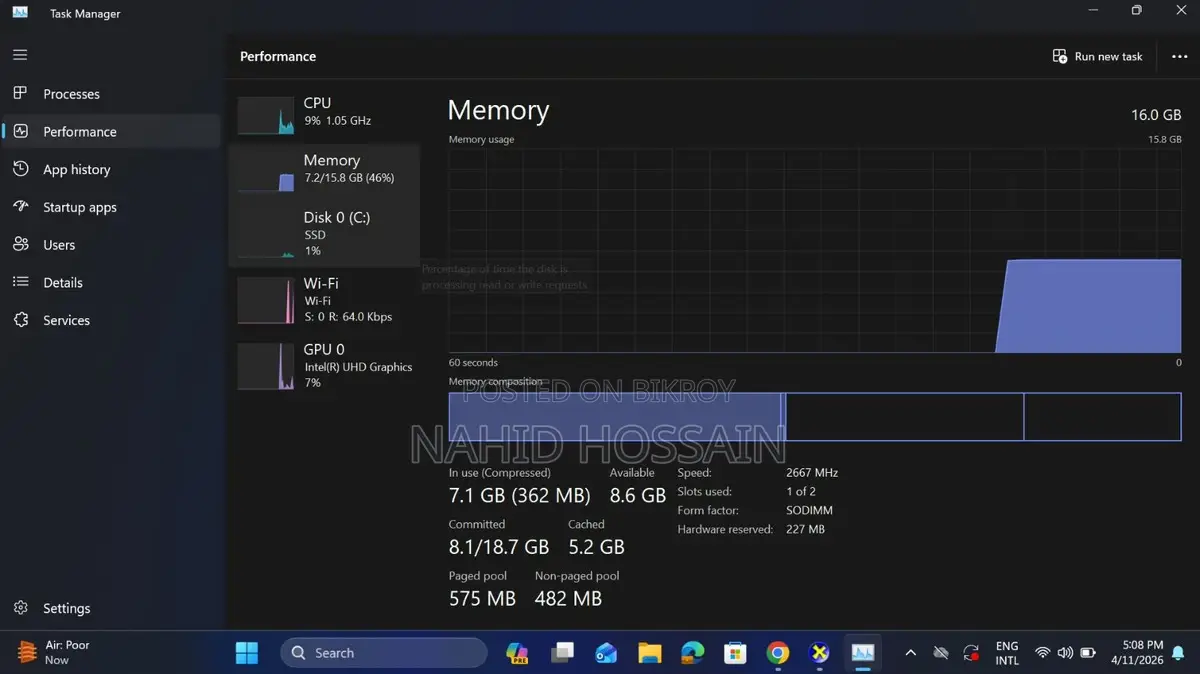Click the Services puzzle icon

click(x=20, y=320)
